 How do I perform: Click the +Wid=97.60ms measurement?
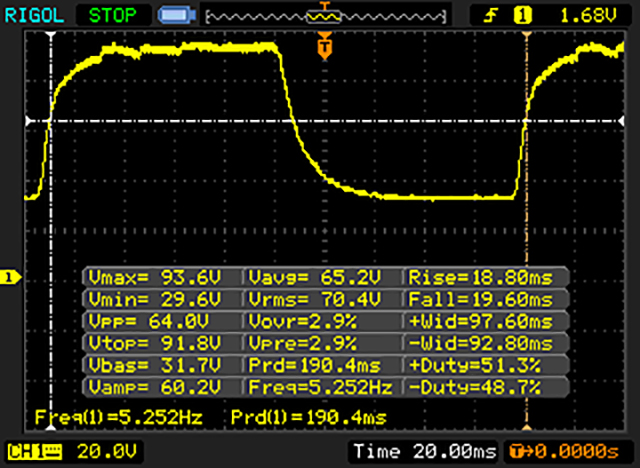(x=480, y=322)
